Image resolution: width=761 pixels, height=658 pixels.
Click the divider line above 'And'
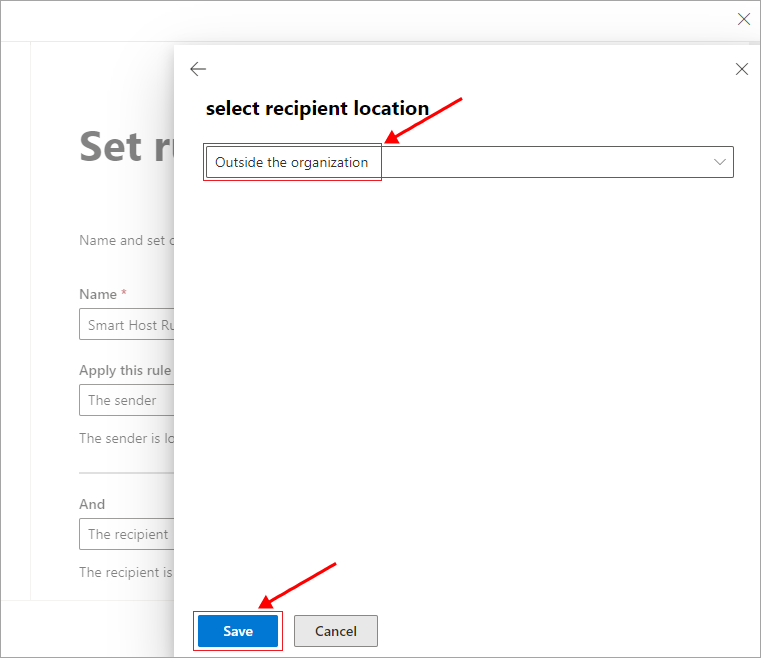(x=126, y=473)
